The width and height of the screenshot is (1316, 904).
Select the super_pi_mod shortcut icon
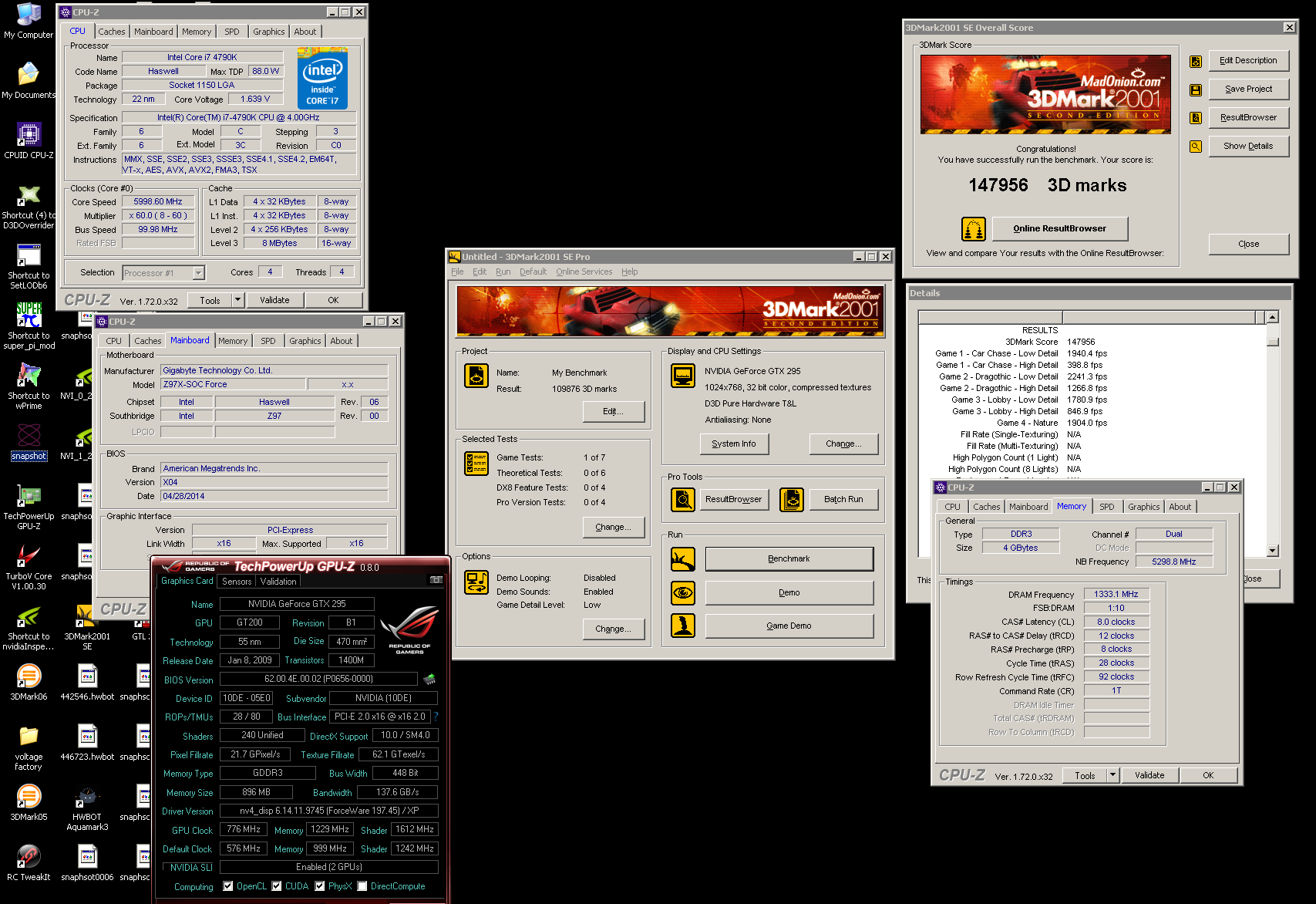[29, 326]
